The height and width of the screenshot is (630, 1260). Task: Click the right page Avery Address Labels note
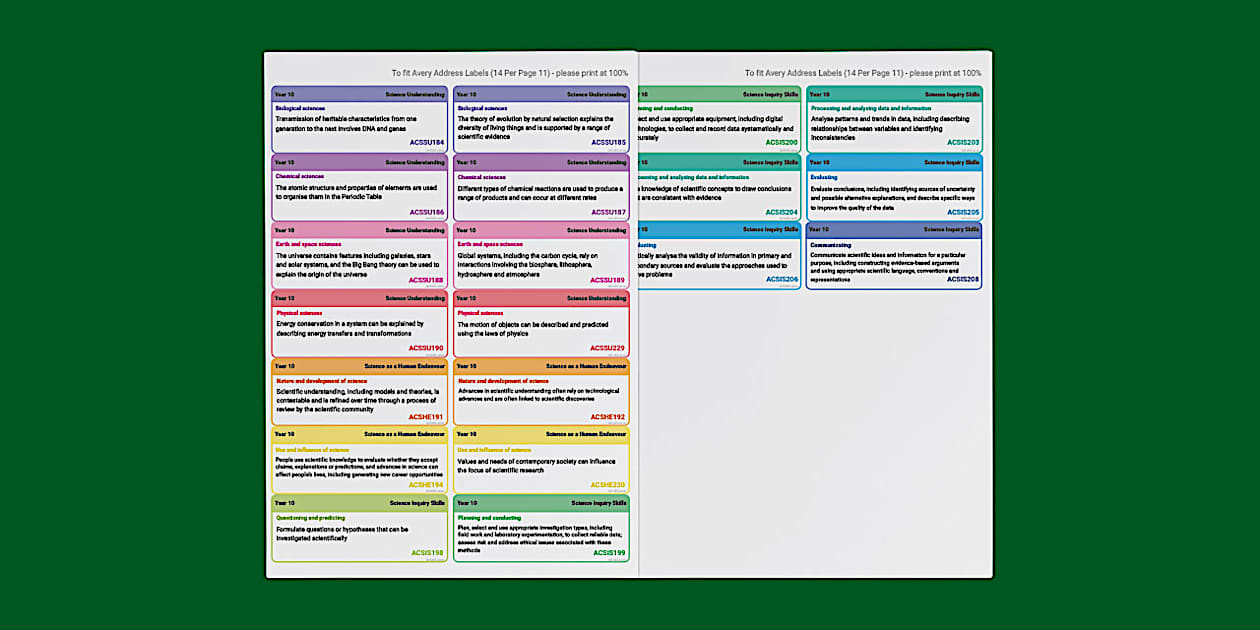point(863,73)
